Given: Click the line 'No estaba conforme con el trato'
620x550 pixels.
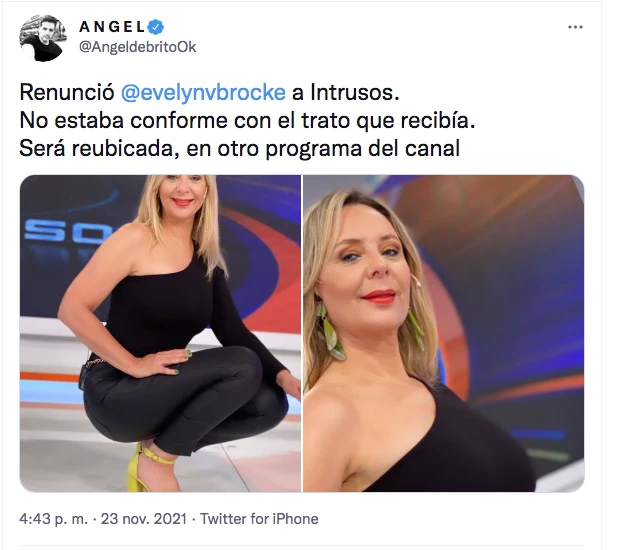Looking at the screenshot, I should pos(247,121).
